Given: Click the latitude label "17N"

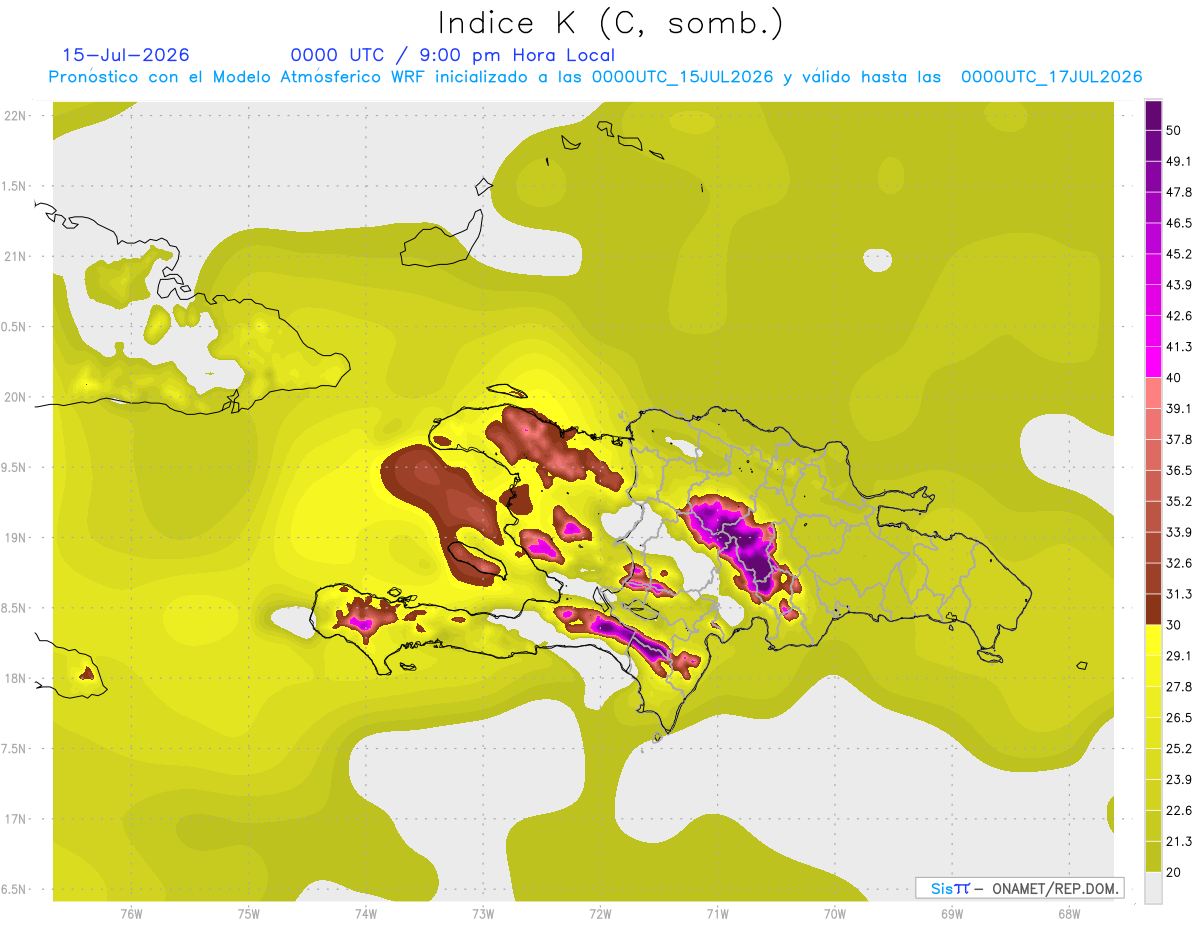Looking at the screenshot, I should coord(16,819).
